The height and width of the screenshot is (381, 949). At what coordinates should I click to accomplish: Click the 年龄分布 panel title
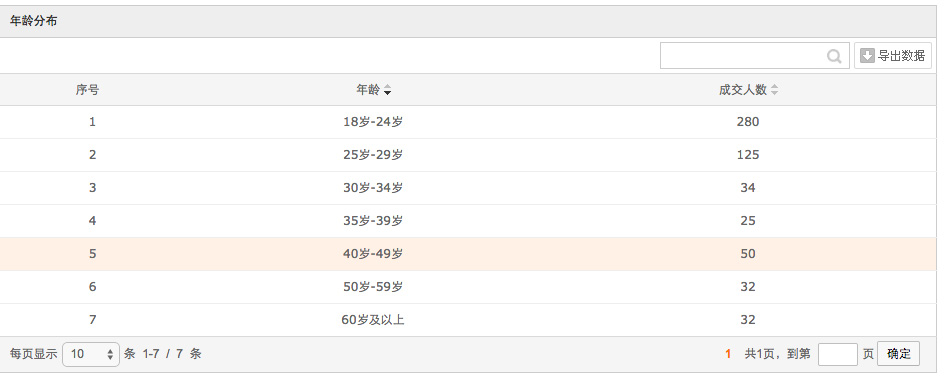tap(34, 22)
